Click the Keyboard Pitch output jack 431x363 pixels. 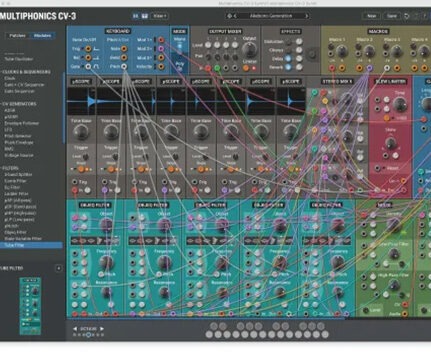[124, 66]
